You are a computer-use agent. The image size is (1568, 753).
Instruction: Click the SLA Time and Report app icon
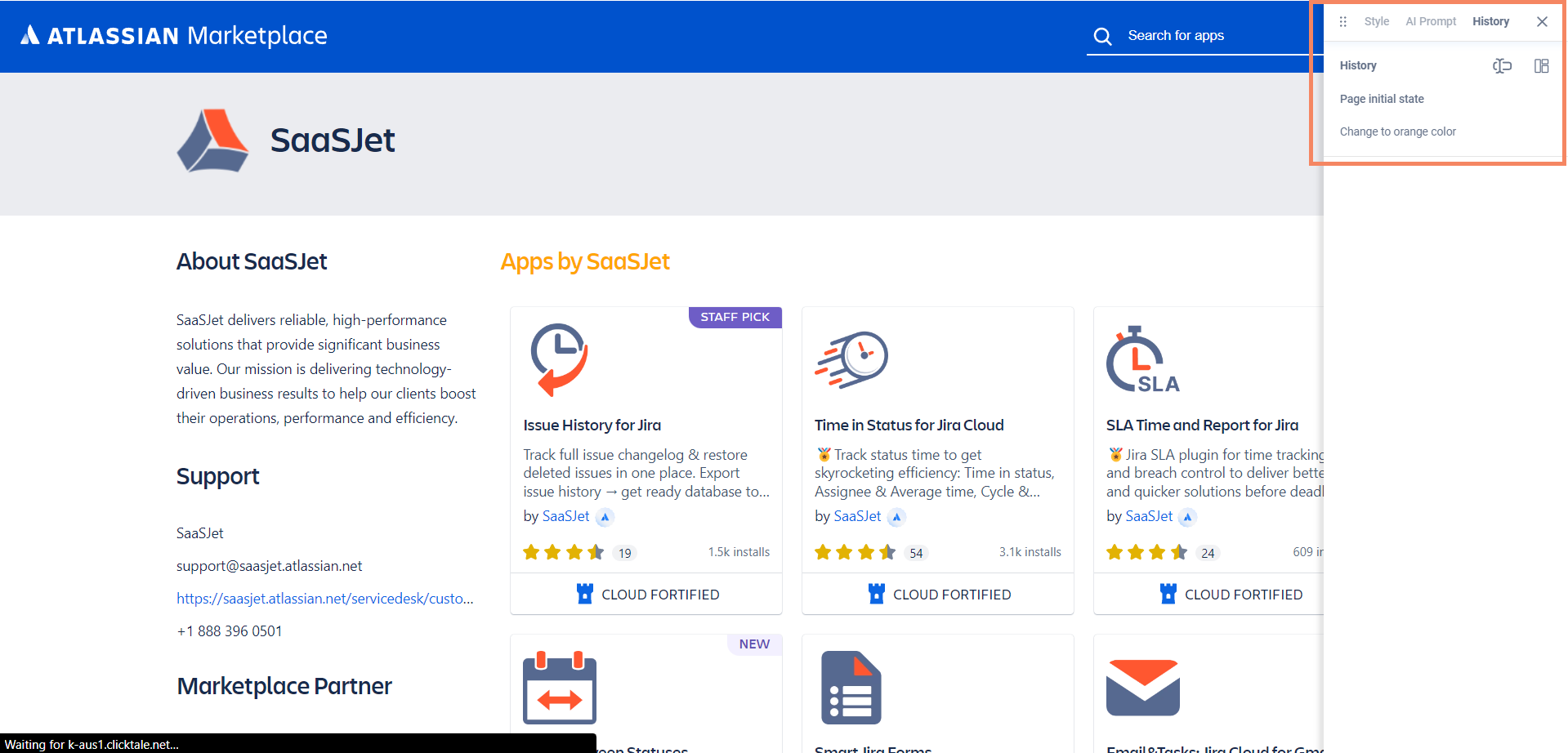(x=1142, y=360)
